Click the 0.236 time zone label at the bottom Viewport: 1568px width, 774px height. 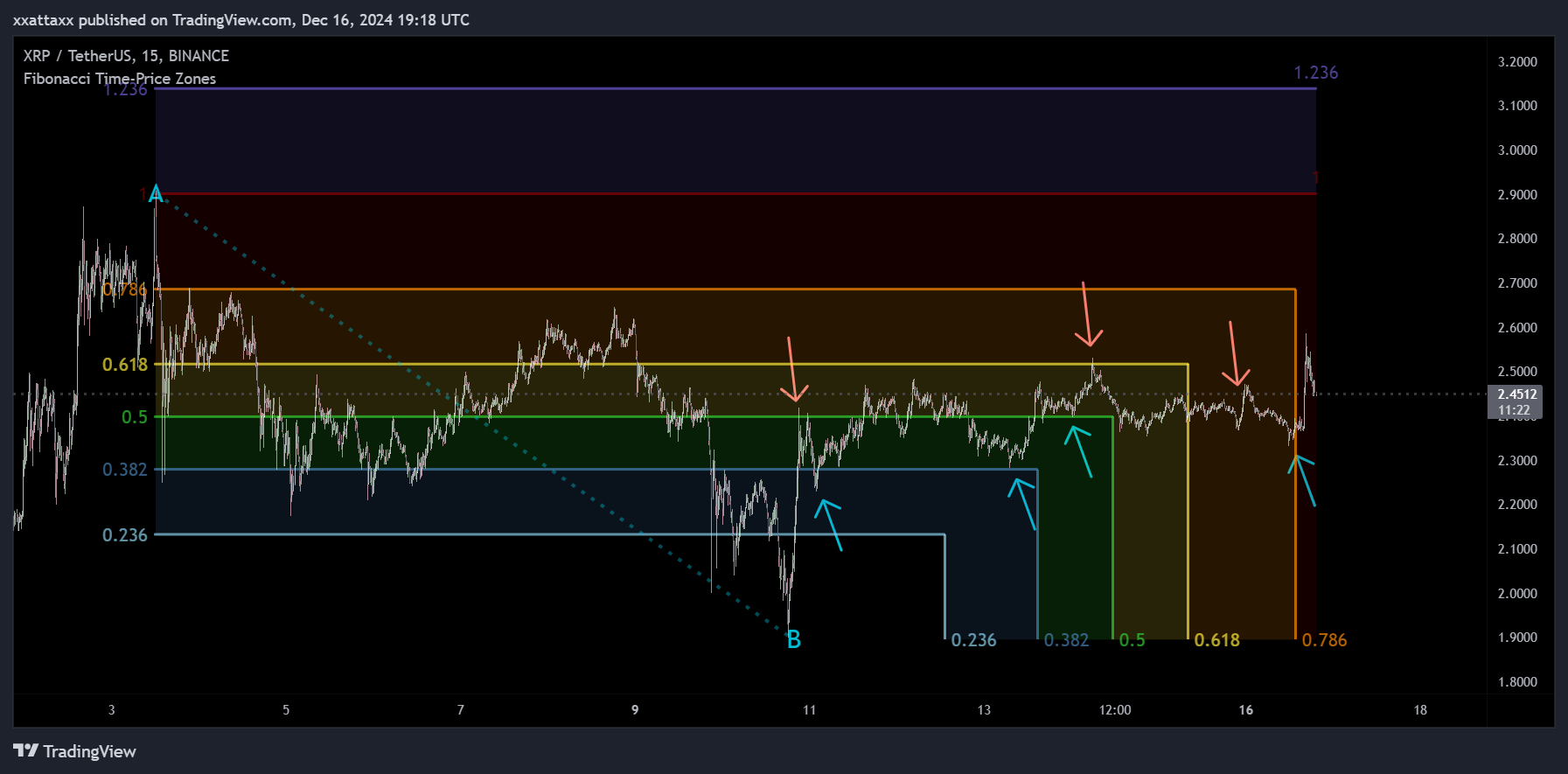(973, 640)
